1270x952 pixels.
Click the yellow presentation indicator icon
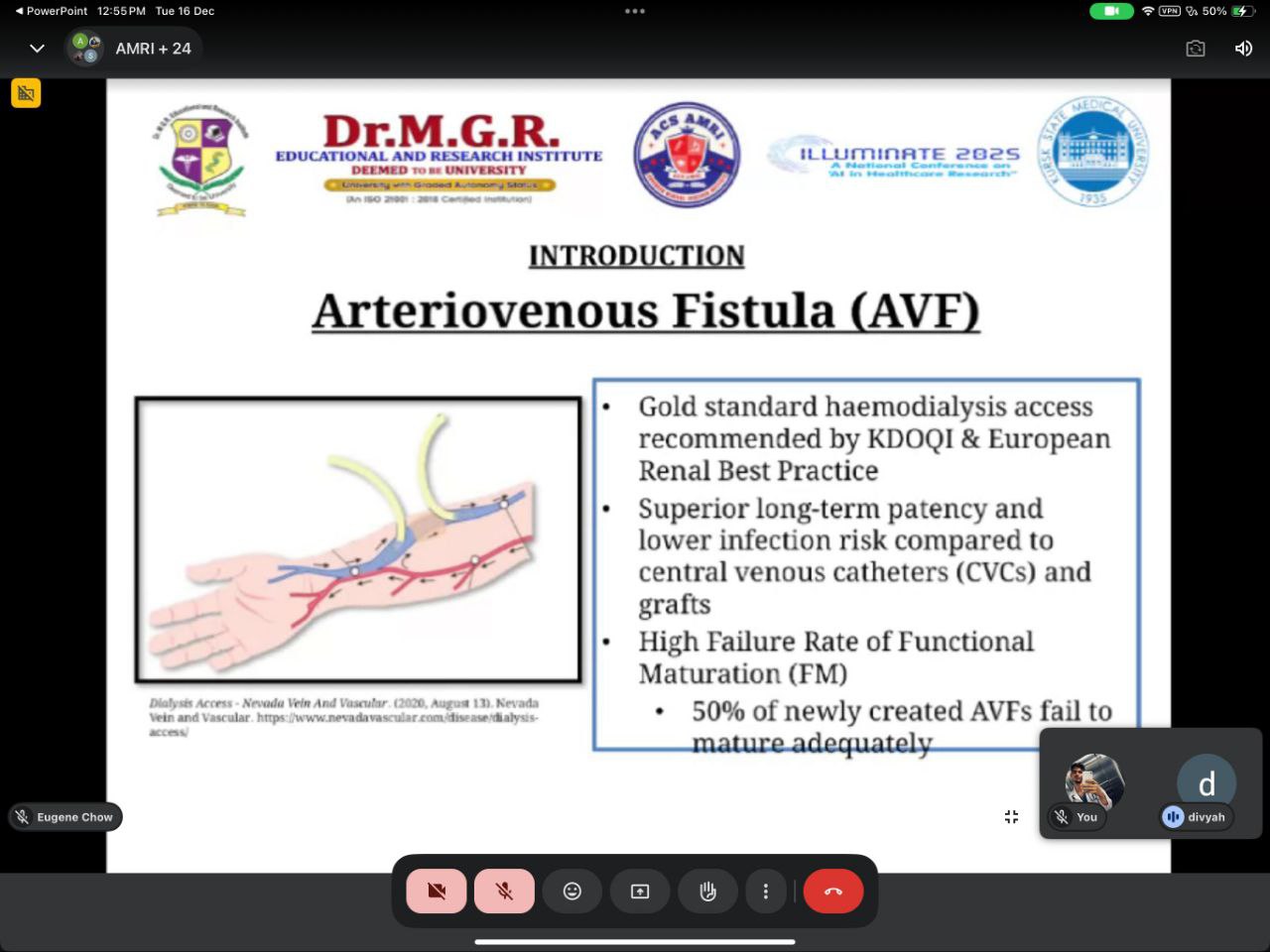point(26,93)
